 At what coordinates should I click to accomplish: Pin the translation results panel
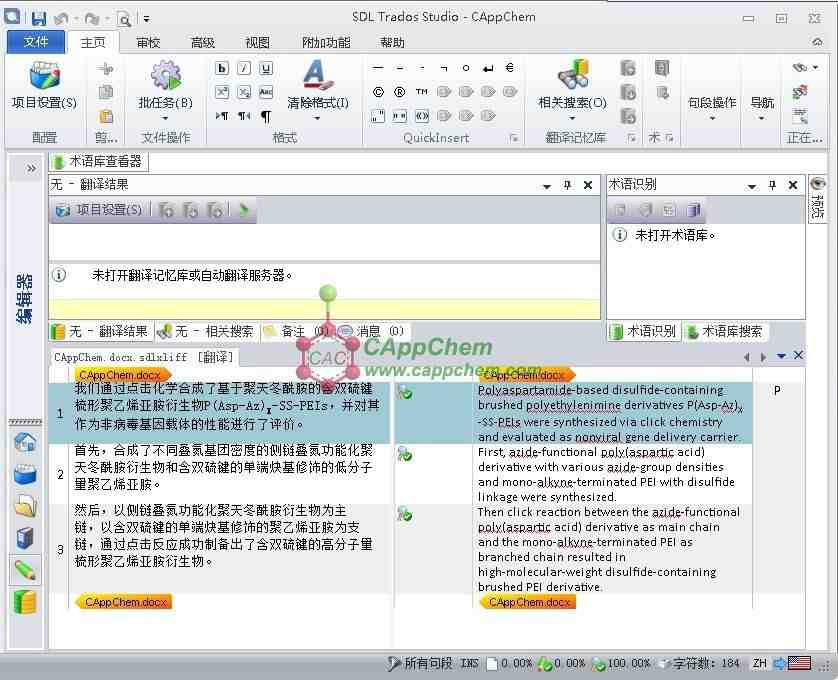pyautogui.click(x=568, y=185)
